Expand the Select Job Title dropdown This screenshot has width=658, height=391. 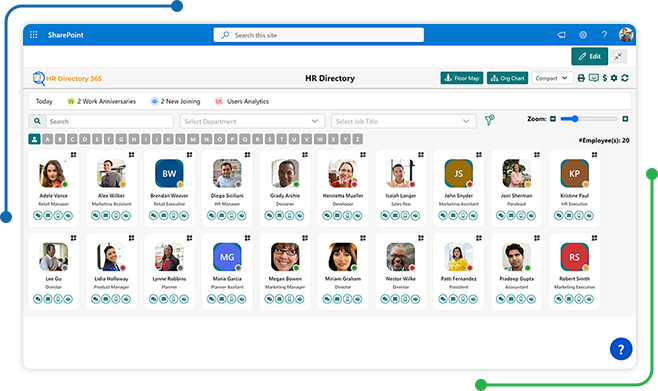pyautogui.click(x=404, y=121)
